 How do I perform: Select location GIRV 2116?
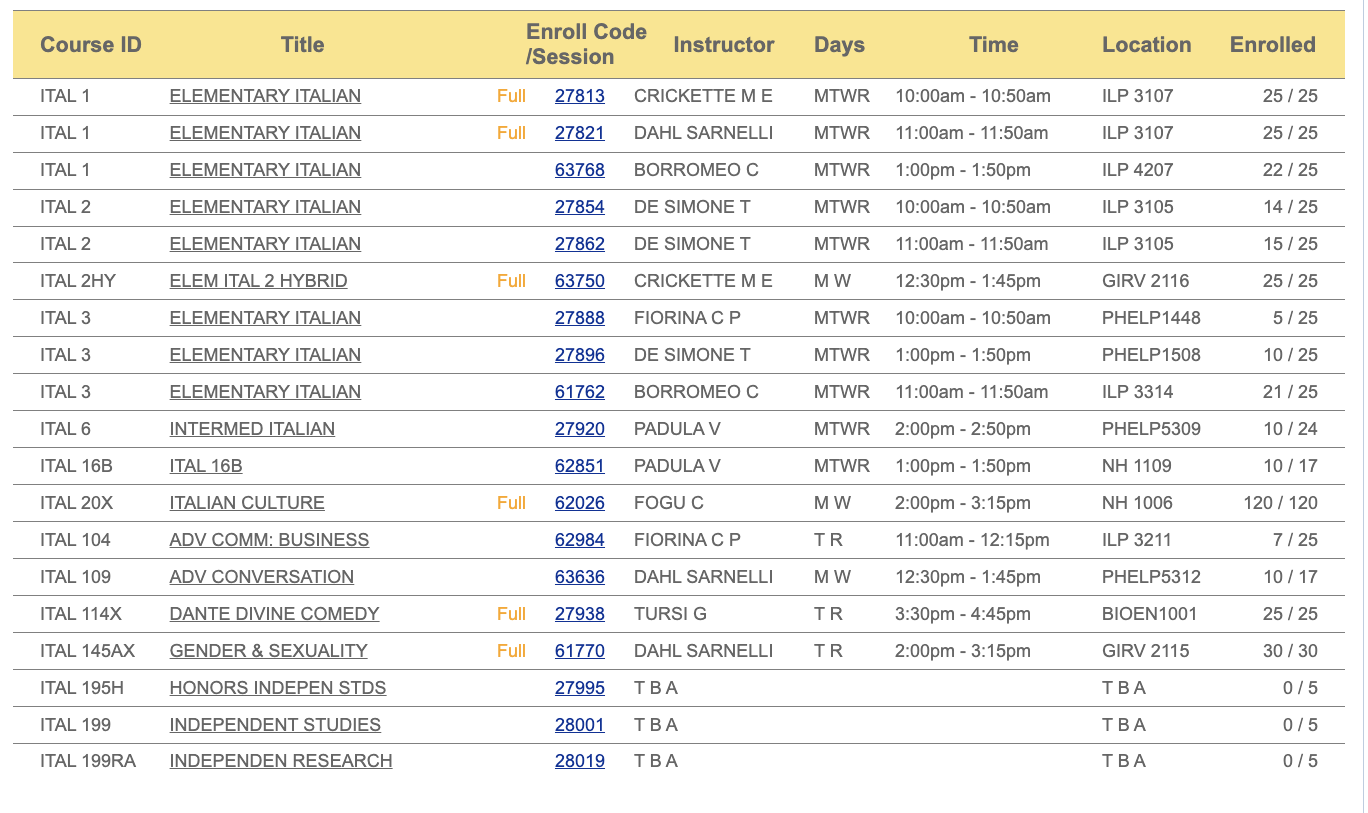click(x=1146, y=281)
